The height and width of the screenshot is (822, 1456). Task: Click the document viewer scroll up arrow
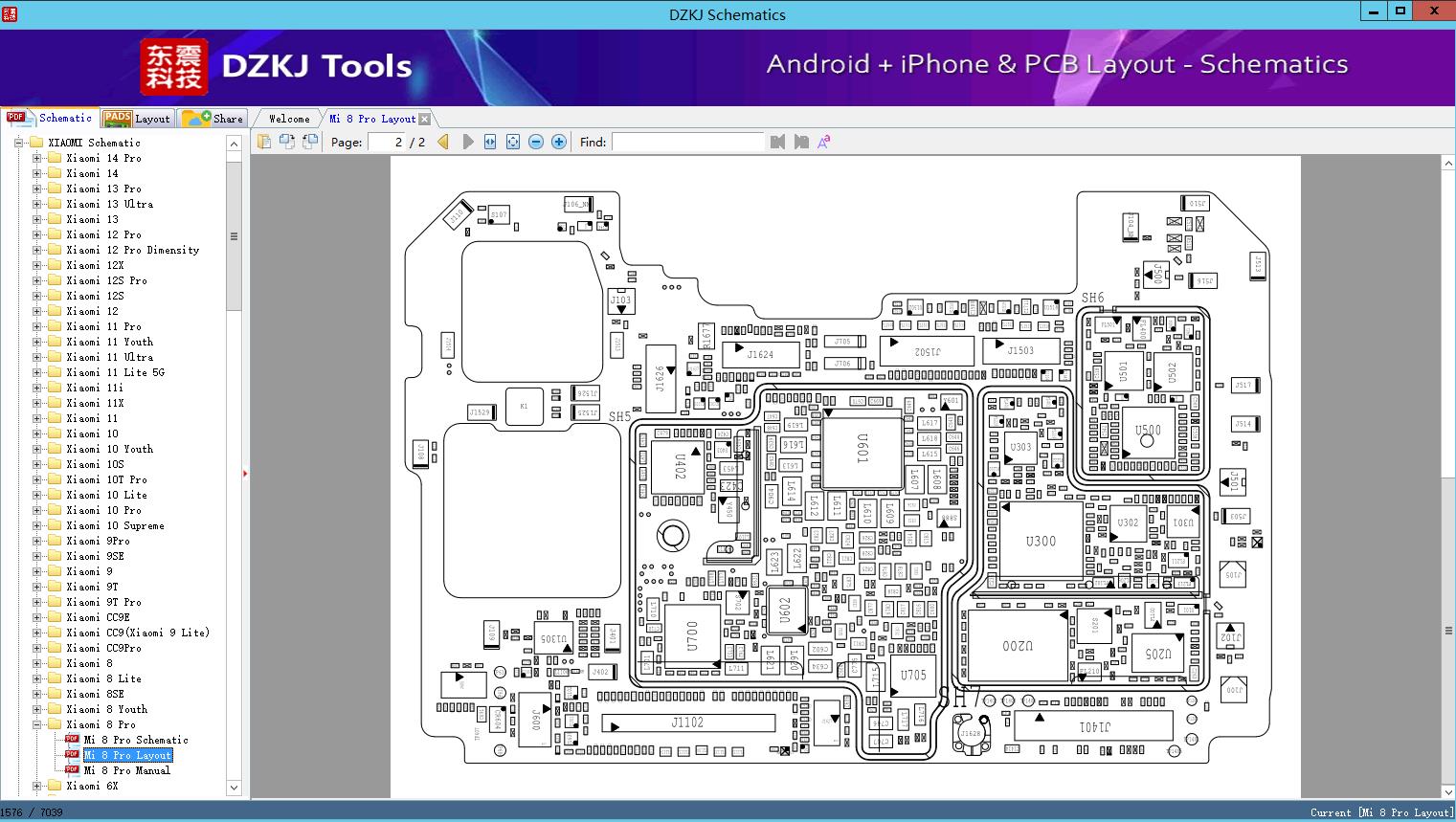point(1448,164)
